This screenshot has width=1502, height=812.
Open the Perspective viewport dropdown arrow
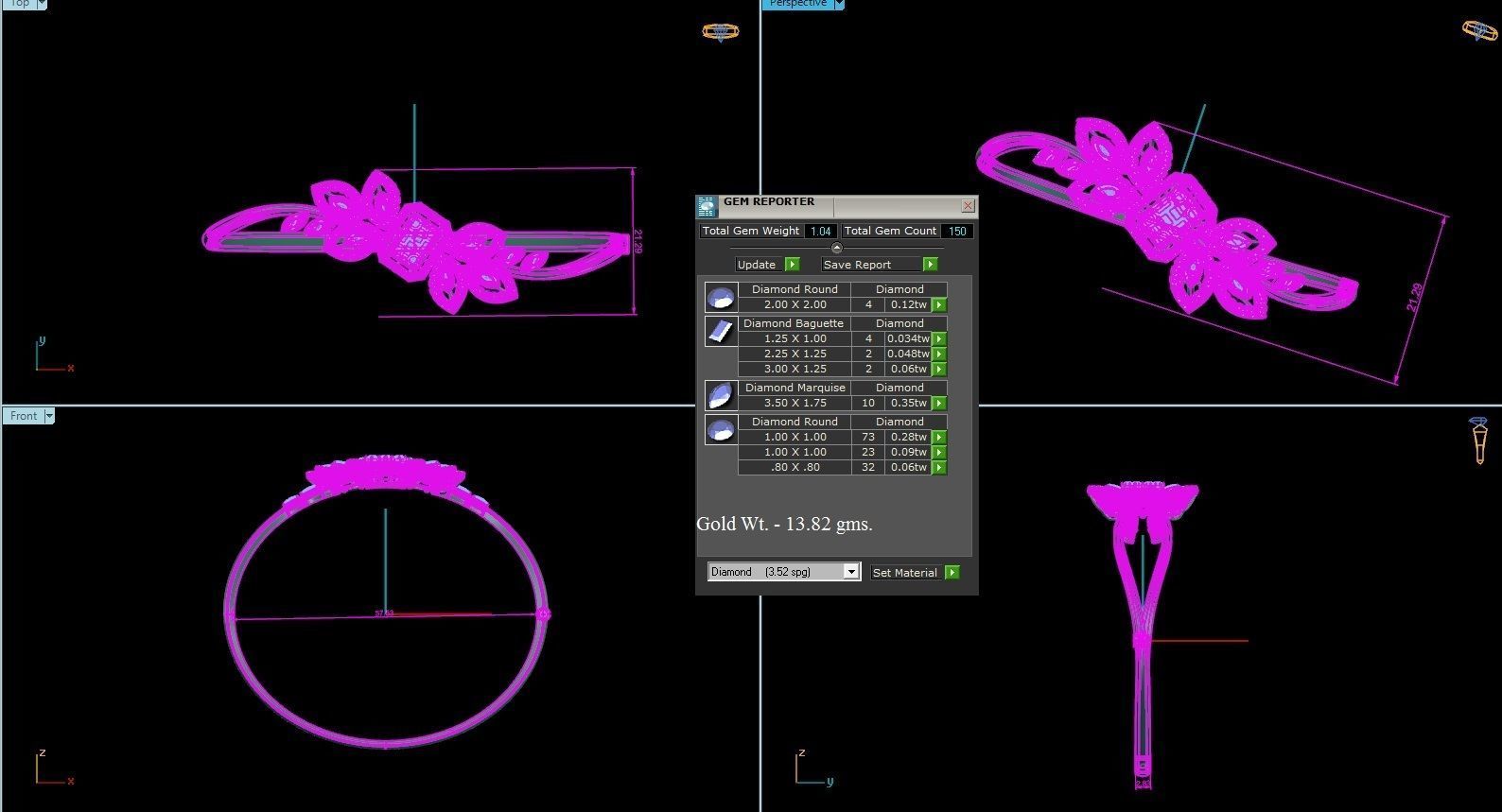tap(838, 4)
